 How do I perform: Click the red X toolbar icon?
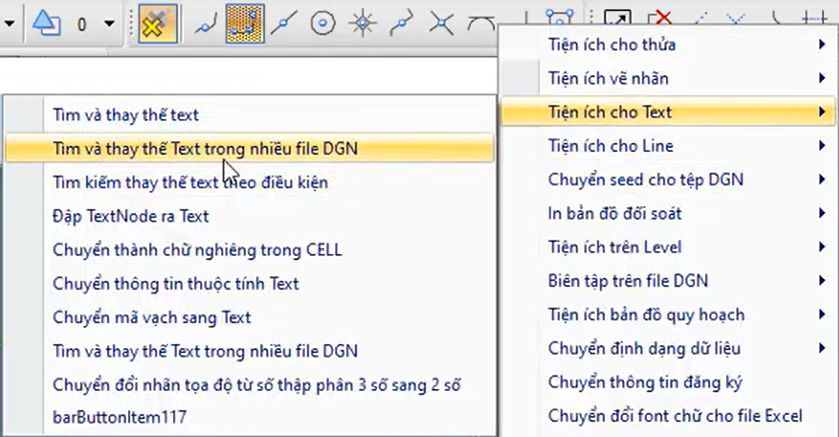point(660,17)
